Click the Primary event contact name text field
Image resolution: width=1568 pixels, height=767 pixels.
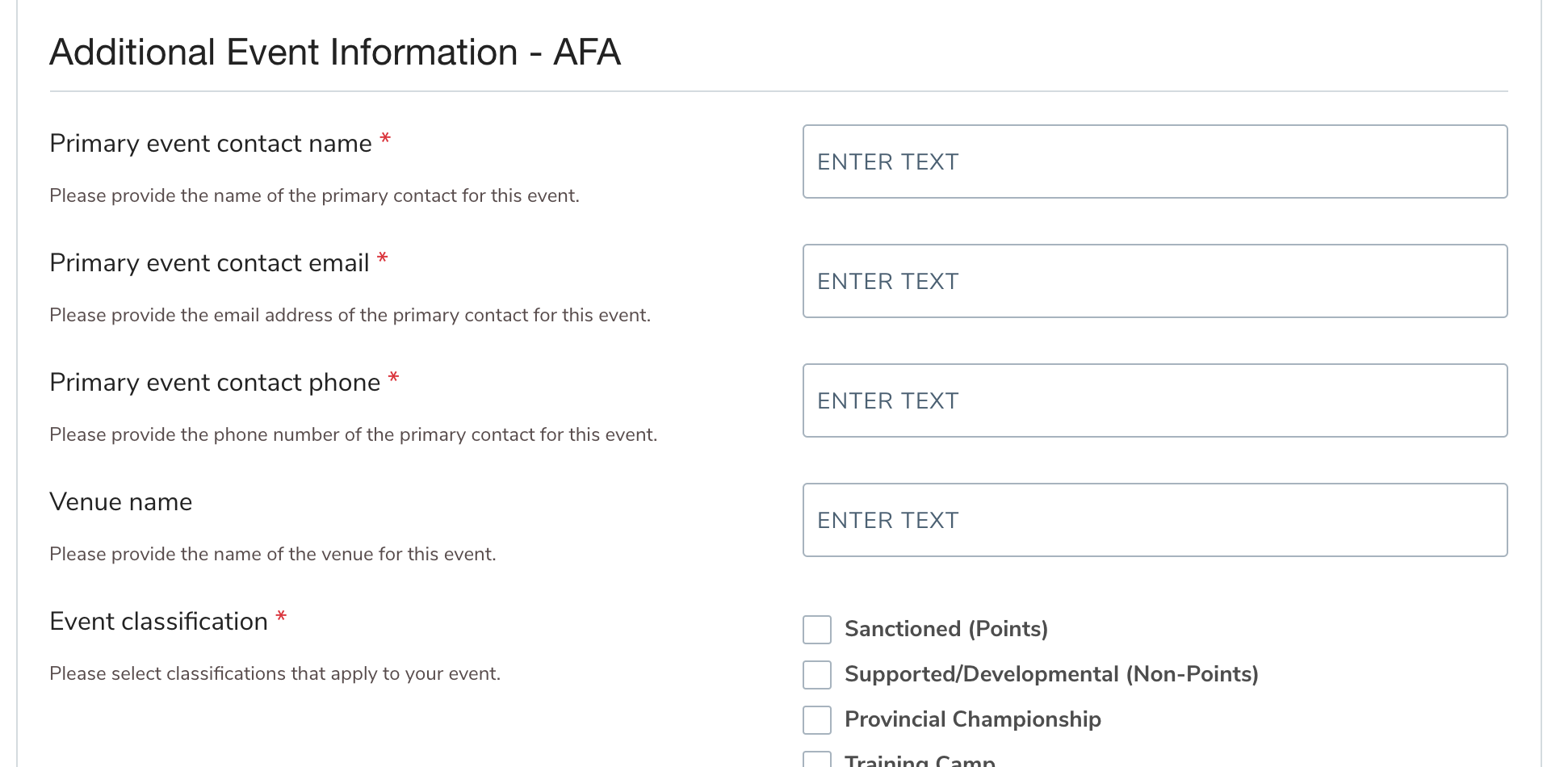pos(1155,161)
